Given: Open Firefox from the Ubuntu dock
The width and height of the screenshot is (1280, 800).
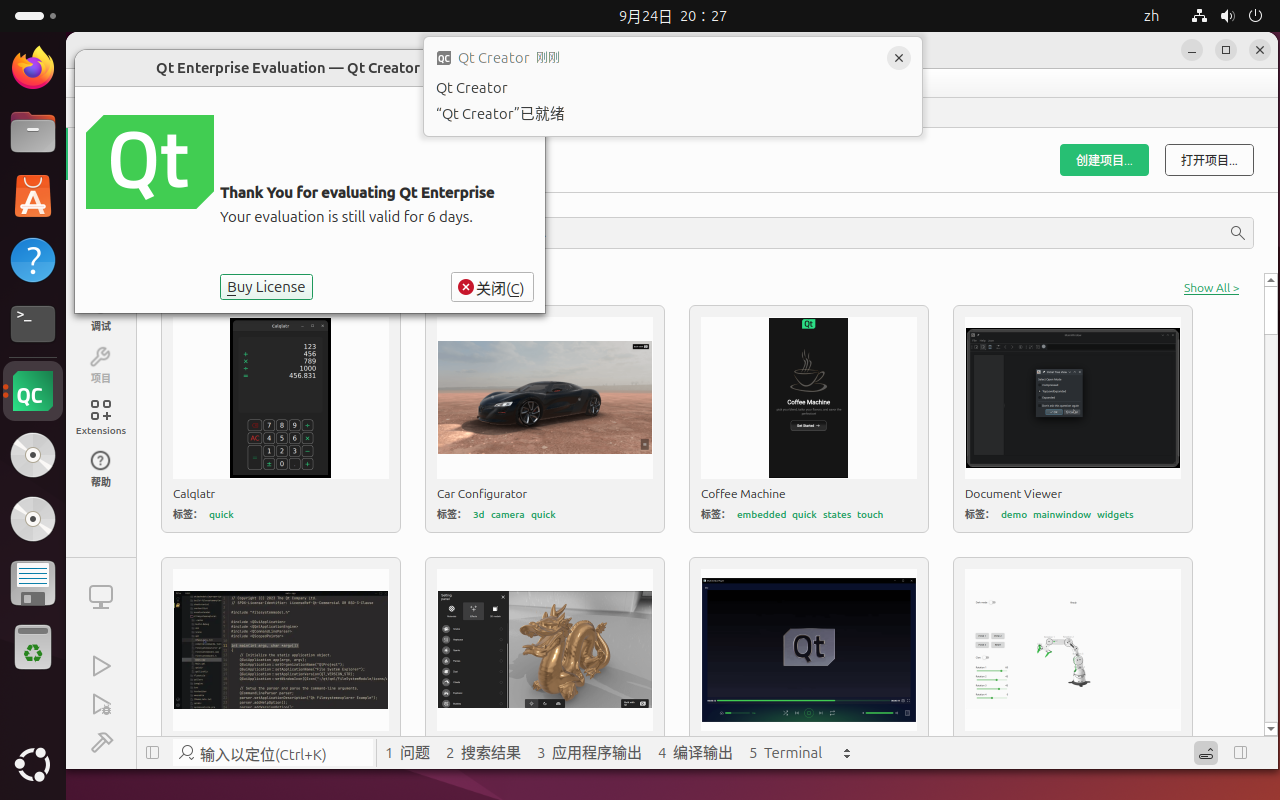Looking at the screenshot, I should tap(33, 68).
